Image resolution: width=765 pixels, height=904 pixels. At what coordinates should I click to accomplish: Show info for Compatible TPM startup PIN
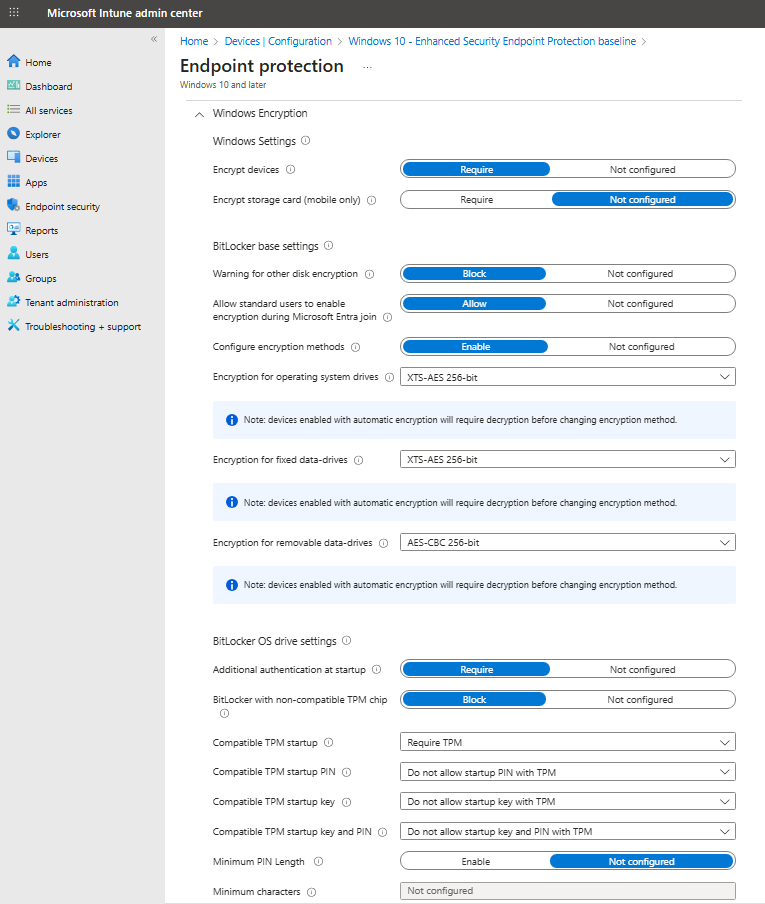click(346, 772)
